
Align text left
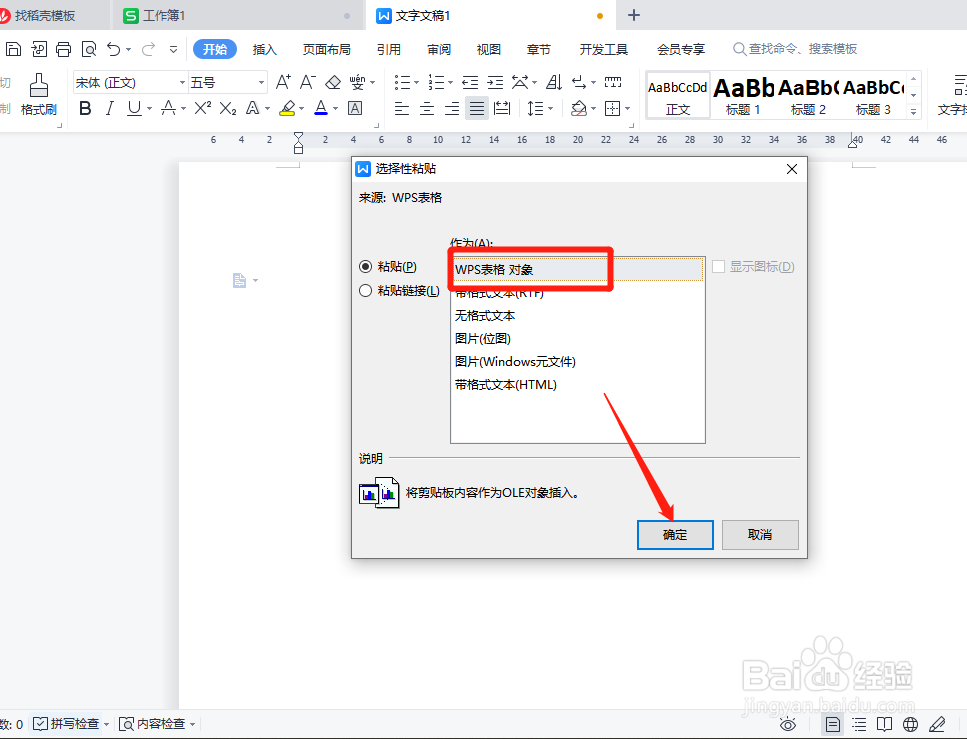pos(401,109)
